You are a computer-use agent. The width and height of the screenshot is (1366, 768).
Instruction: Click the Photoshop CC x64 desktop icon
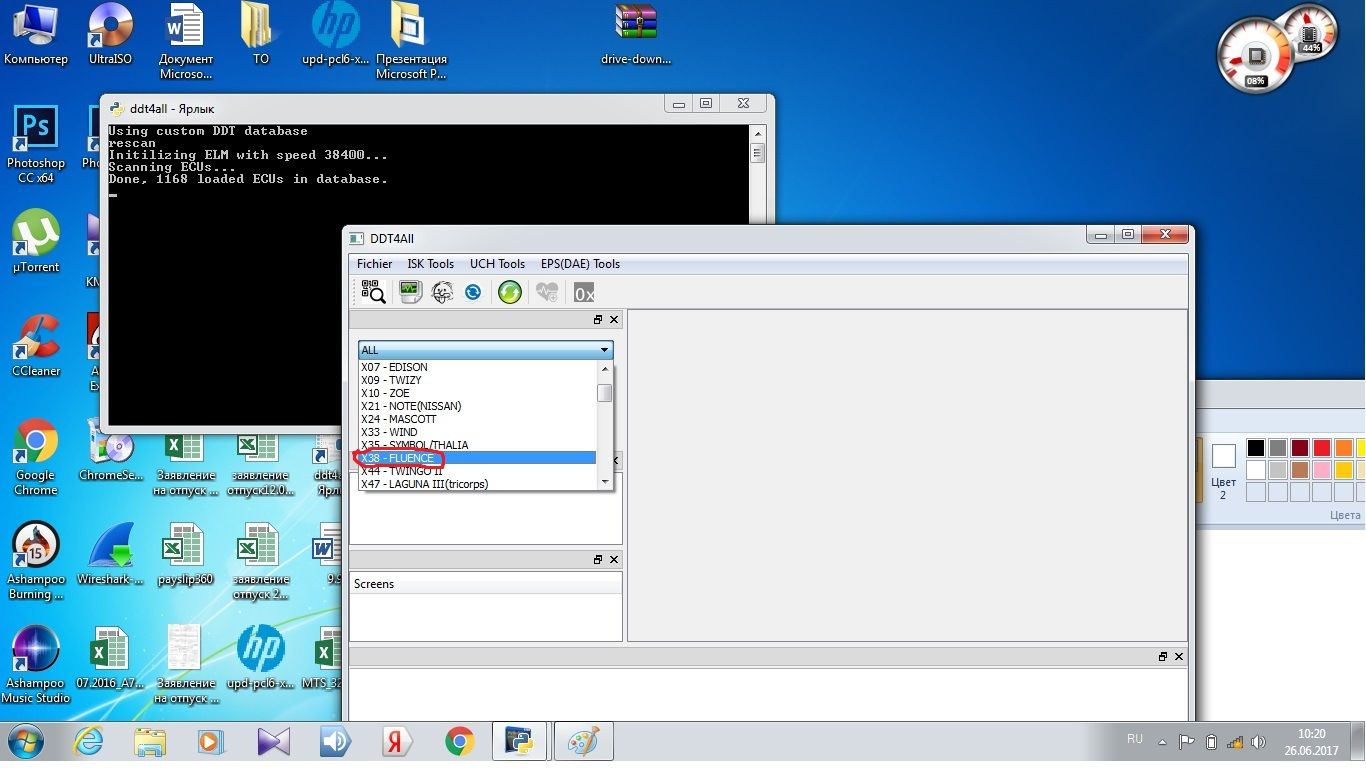point(35,145)
